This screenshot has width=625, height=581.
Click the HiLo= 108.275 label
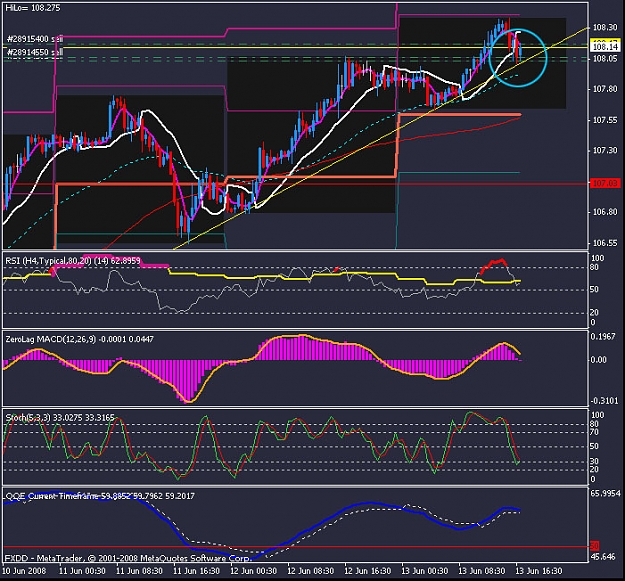point(33,8)
